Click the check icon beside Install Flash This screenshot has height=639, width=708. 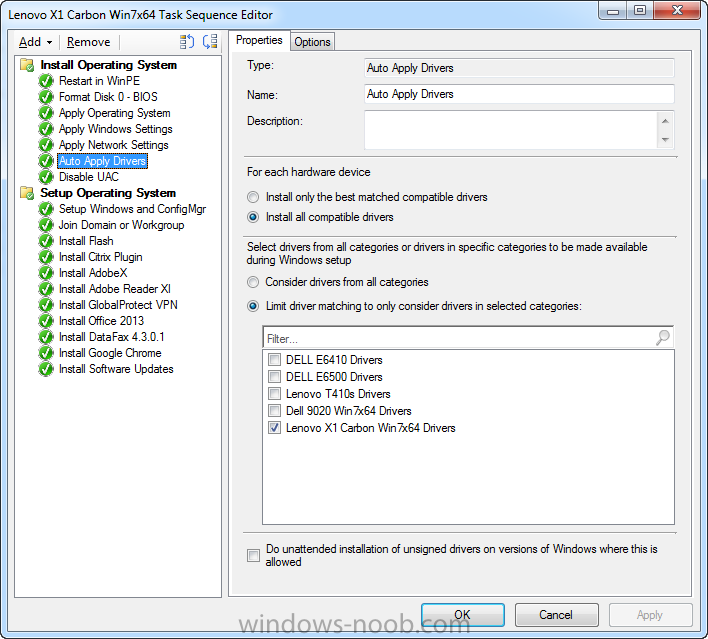(46, 241)
